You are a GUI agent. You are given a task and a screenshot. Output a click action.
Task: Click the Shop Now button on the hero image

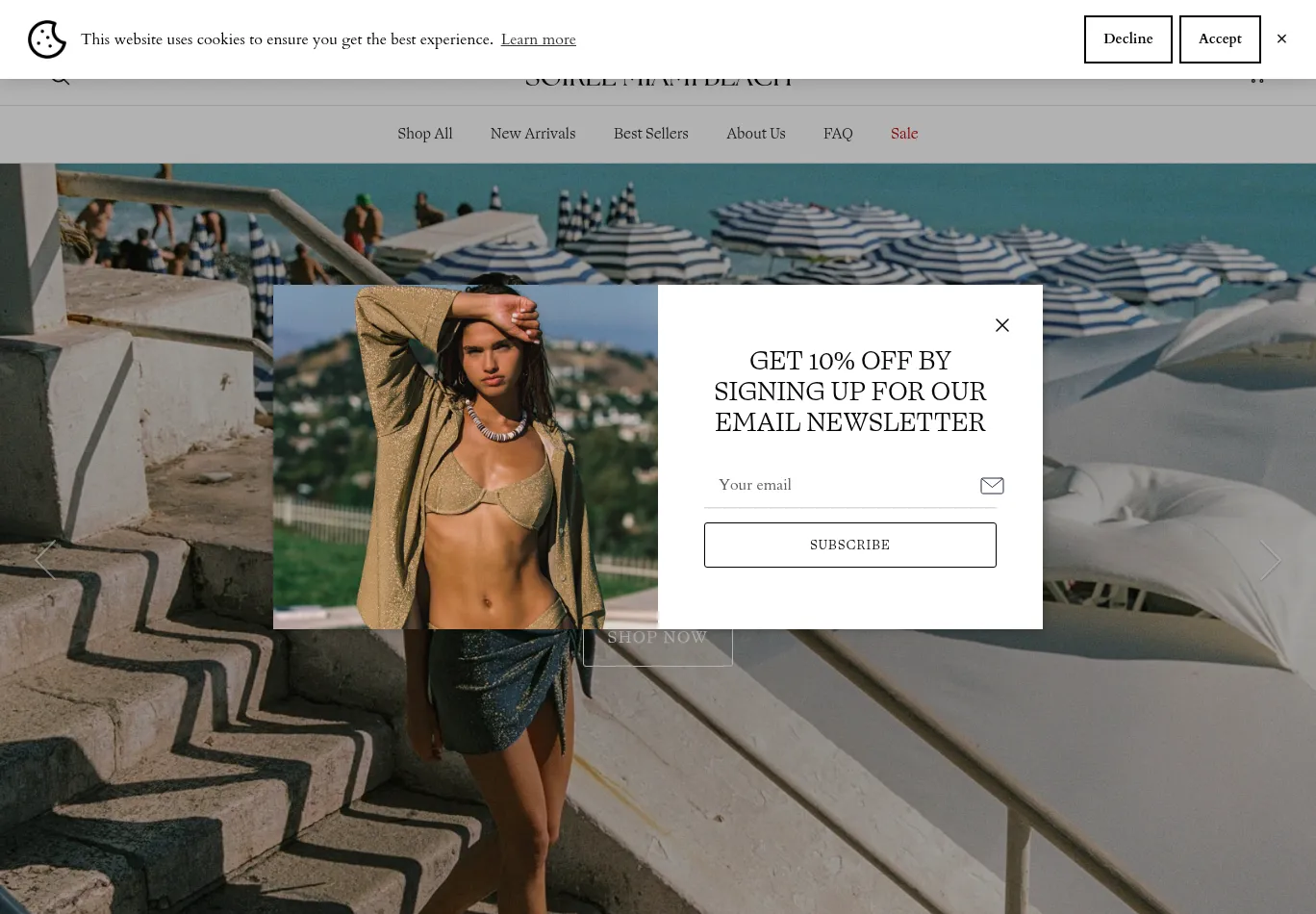pyautogui.click(x=657, y=647)
